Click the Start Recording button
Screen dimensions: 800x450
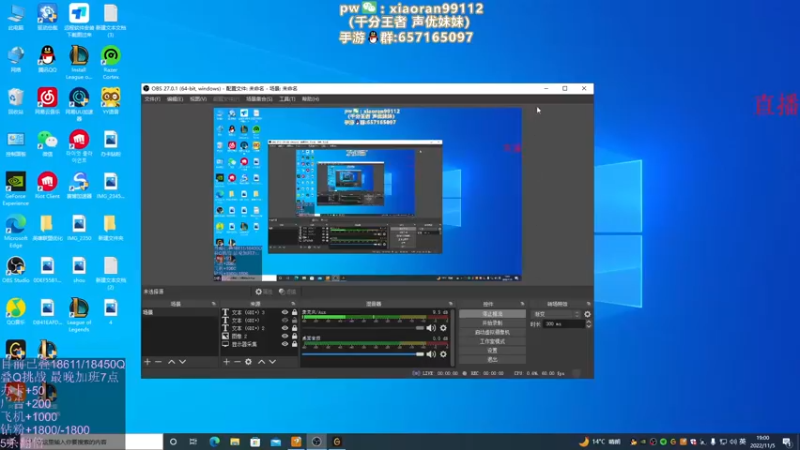[x=492, y=323]
